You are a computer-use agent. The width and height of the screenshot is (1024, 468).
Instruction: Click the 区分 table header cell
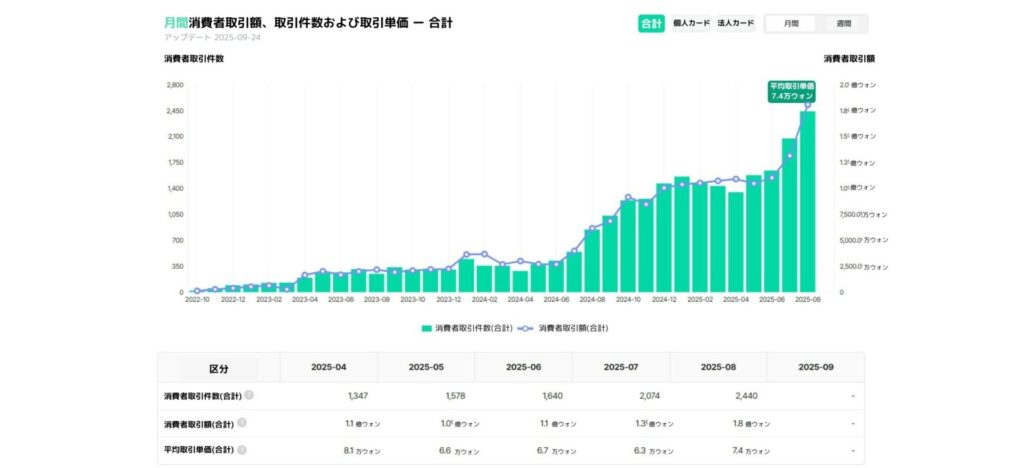pos(218,368)
